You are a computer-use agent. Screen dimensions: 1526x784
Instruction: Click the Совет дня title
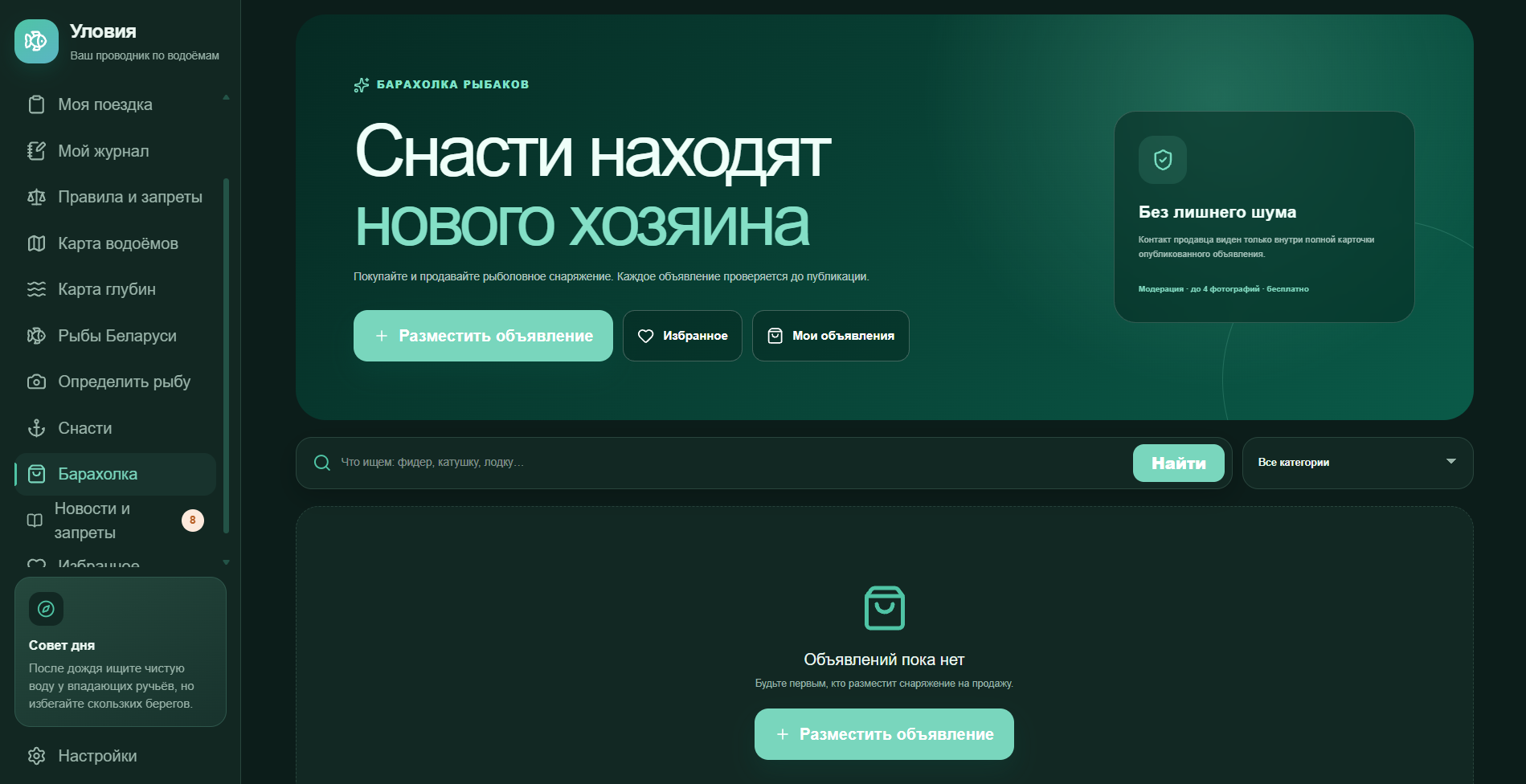(x=62, y=645)
